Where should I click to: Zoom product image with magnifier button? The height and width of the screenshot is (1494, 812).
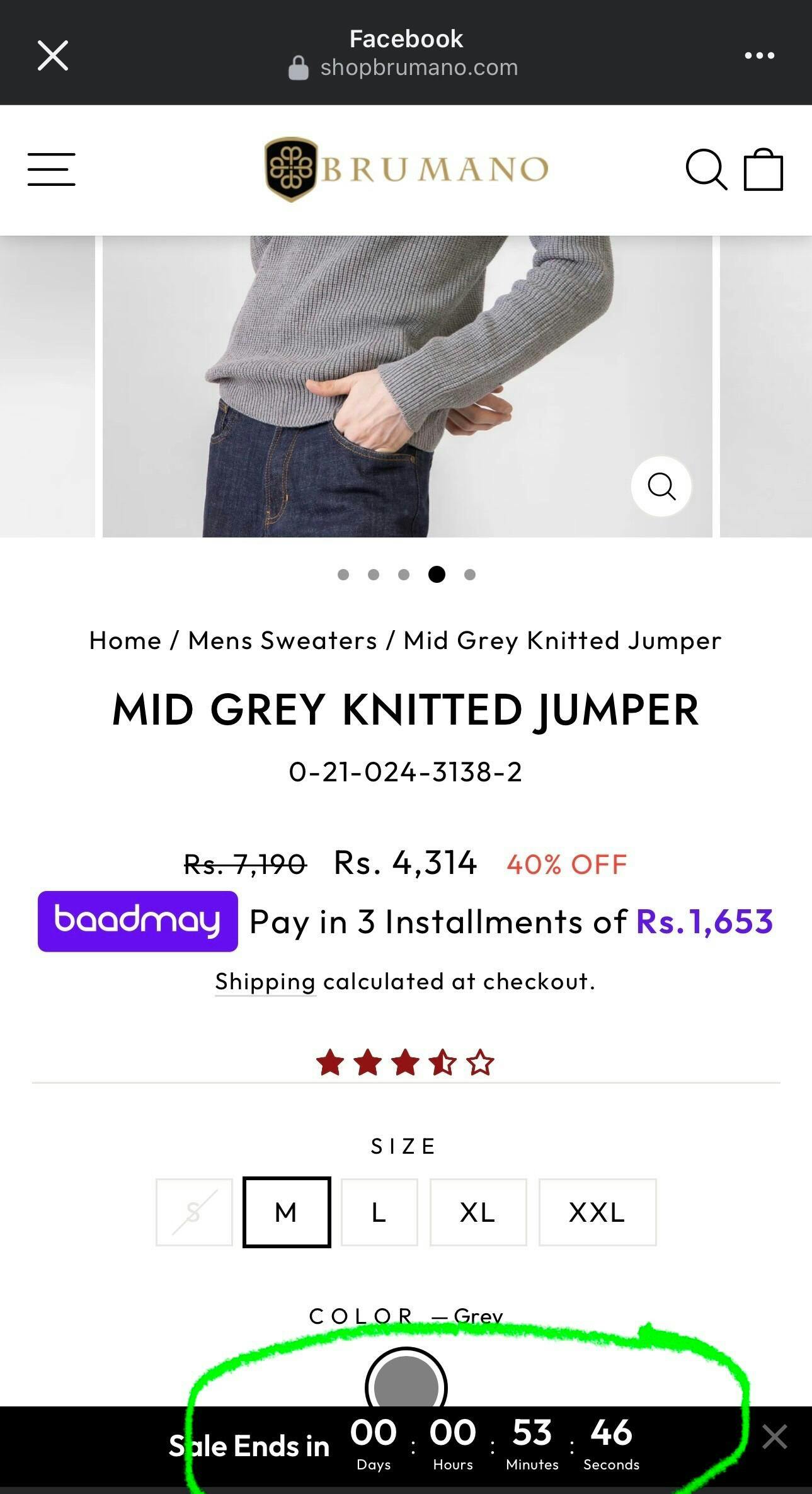(x=661, y=486)
